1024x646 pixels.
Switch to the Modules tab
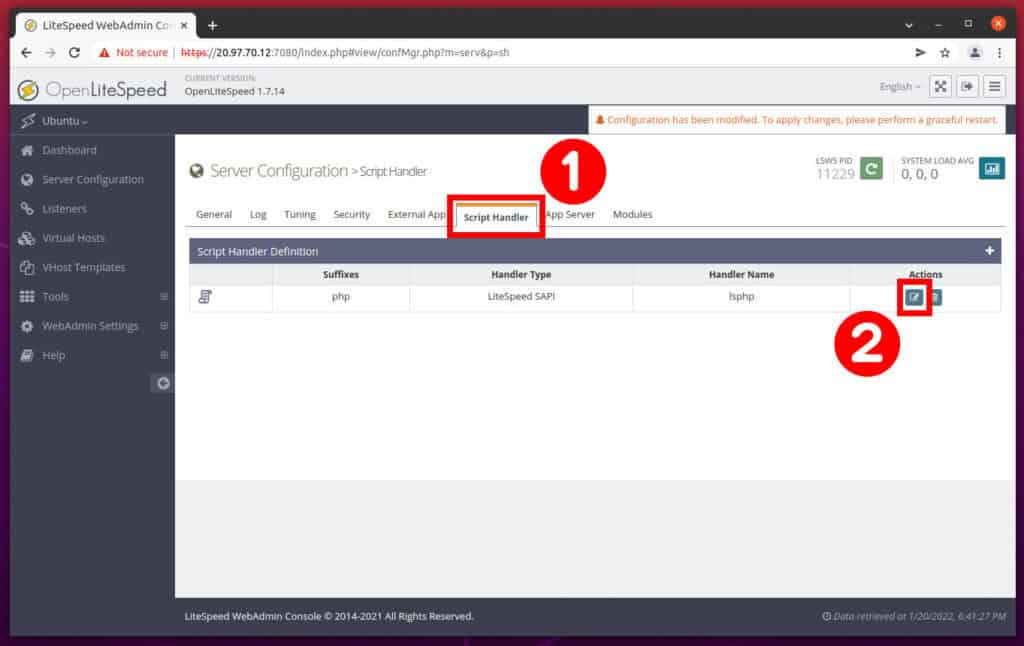point(632,214)
